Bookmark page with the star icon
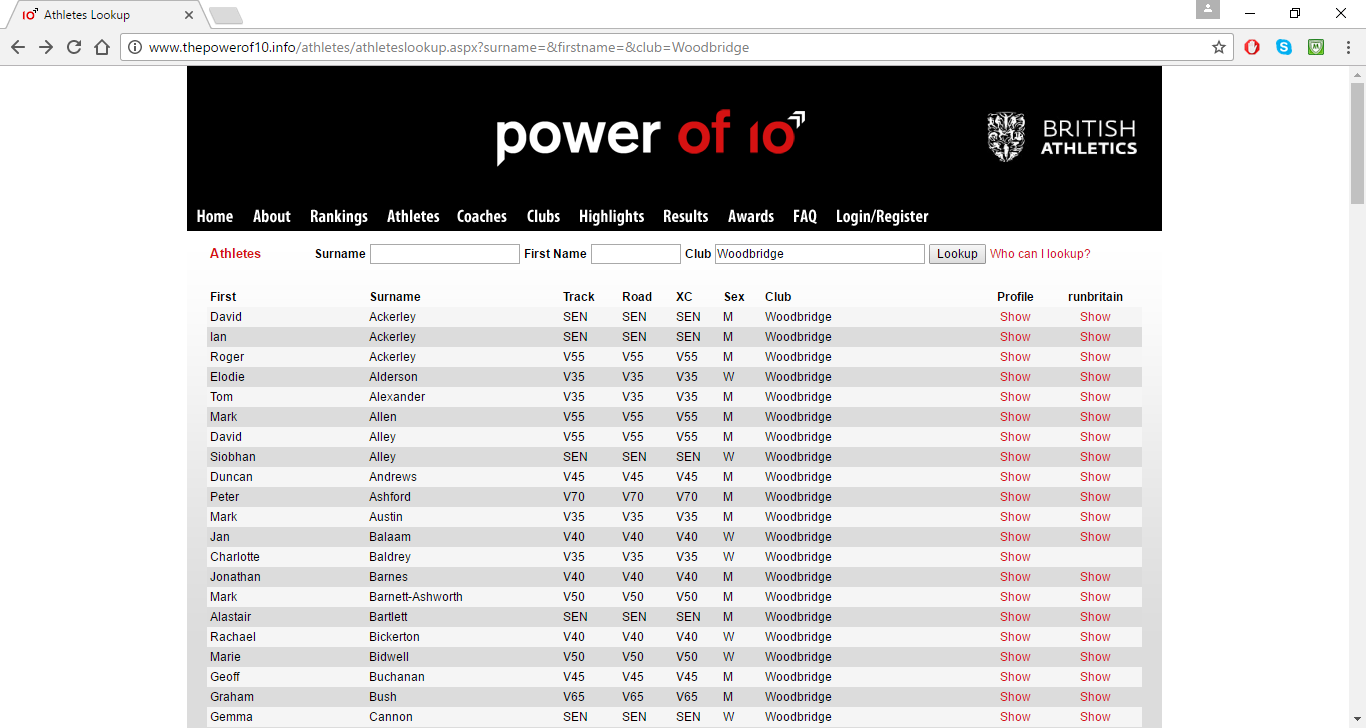The height and width of the screenshot is (728, 1366). click(x=1219, y=47)
